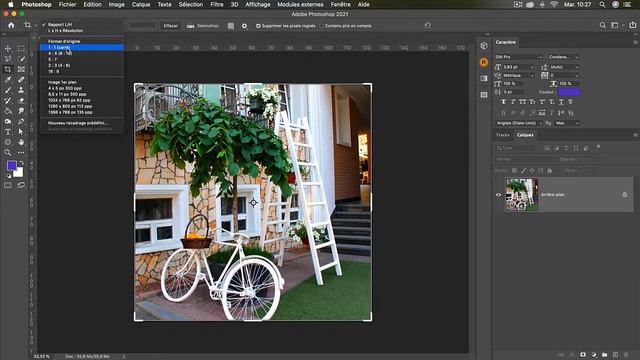Open the Calque menu in menu bar

(141, 4)
